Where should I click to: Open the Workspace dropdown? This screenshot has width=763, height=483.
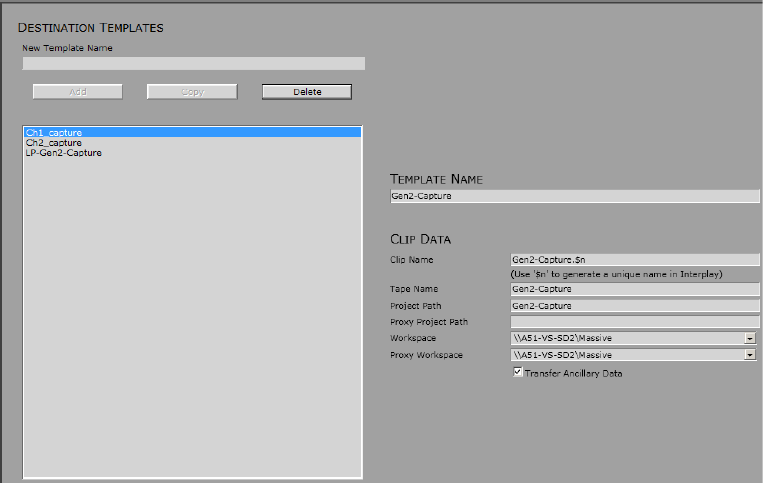click(750, 339)
